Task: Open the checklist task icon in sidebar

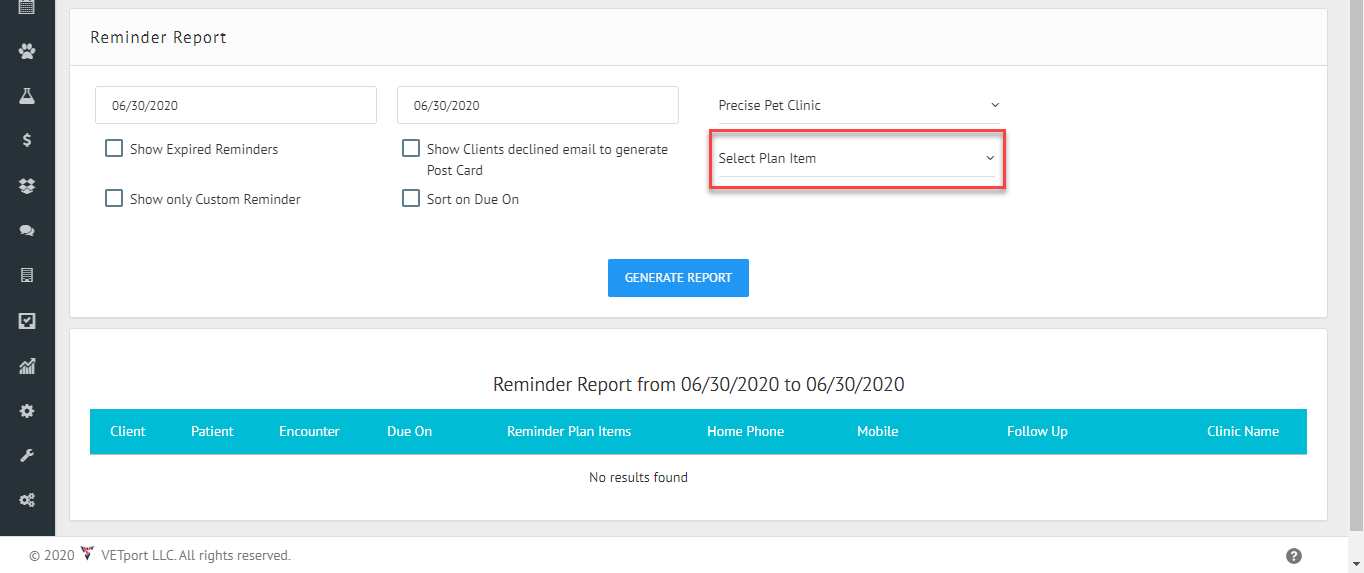Action: (27, 321)
